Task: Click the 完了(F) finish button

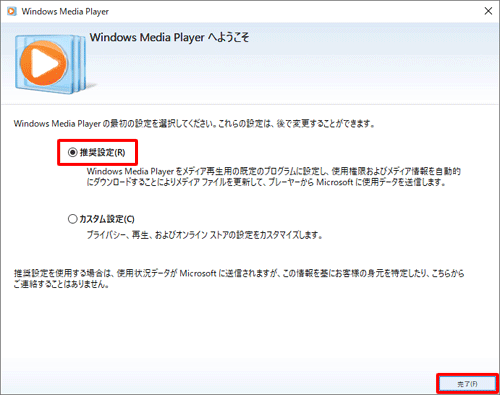Action: click(x=467, y=384)
